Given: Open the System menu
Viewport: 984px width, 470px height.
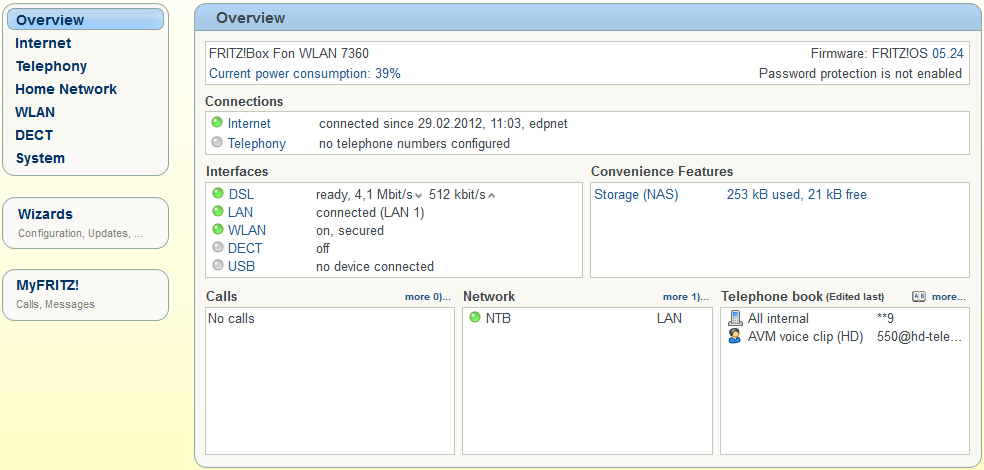Looking at the screenshot, I should point(40,159).
